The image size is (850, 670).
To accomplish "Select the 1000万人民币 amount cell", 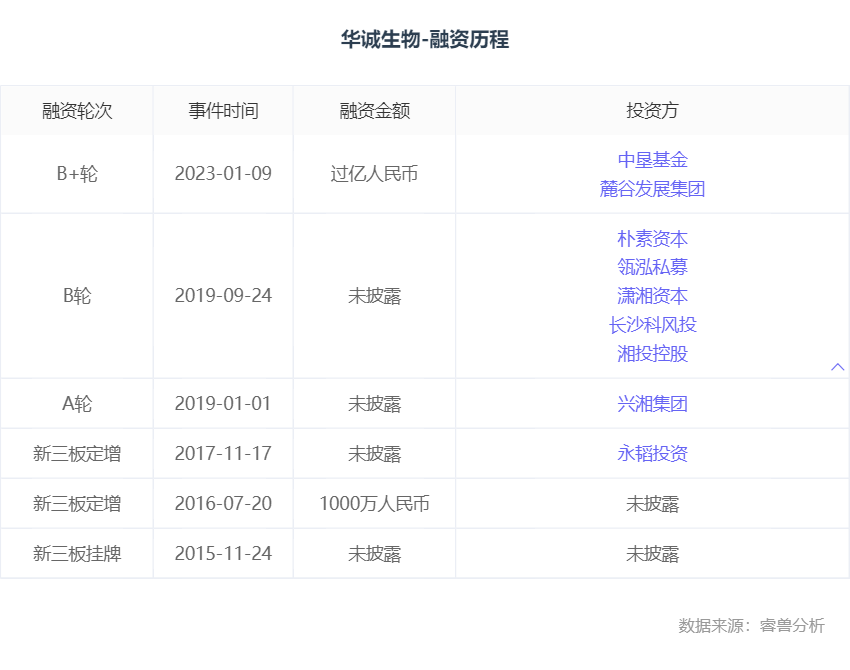I will 375,504.
